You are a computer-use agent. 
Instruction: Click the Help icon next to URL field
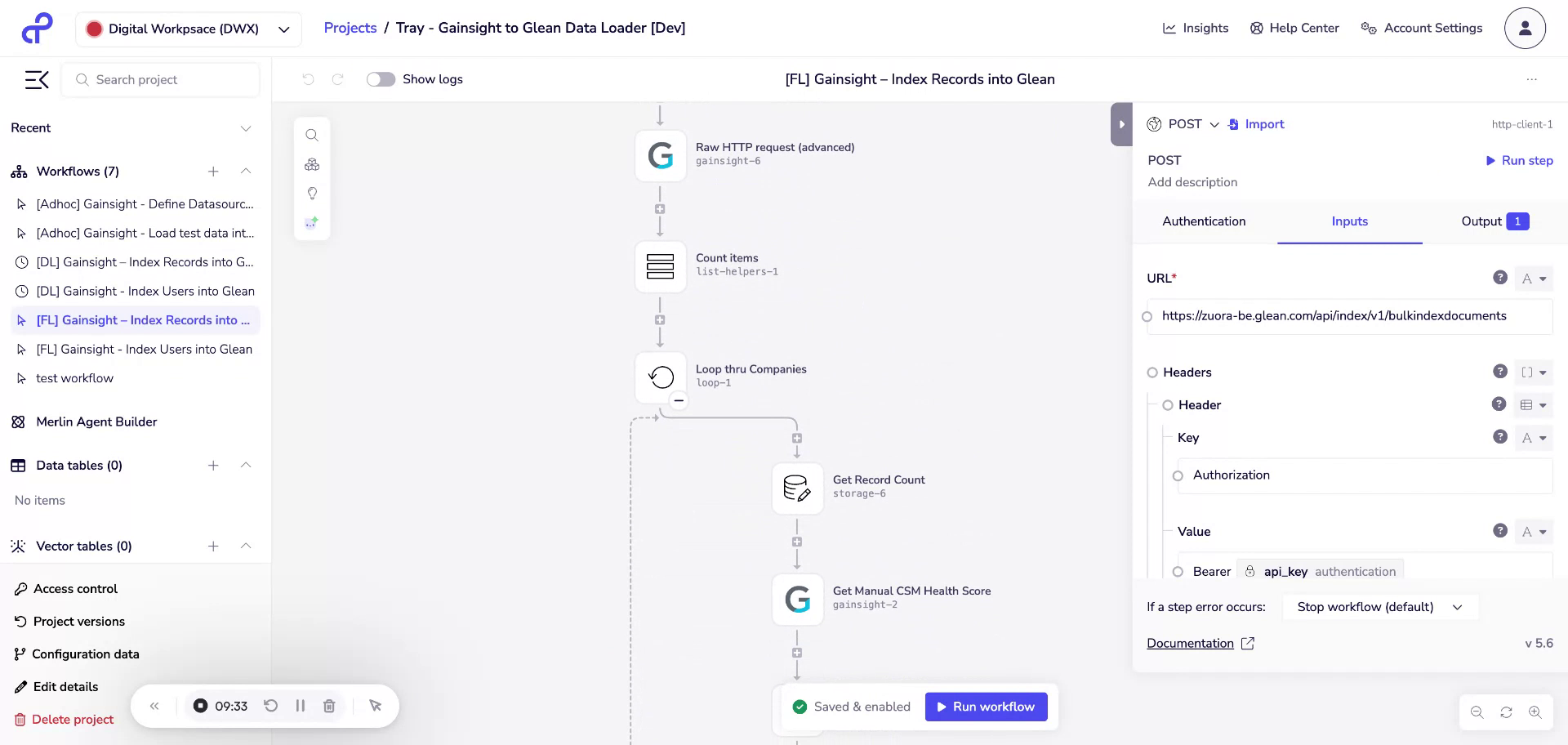click(x=1499, y=278)
